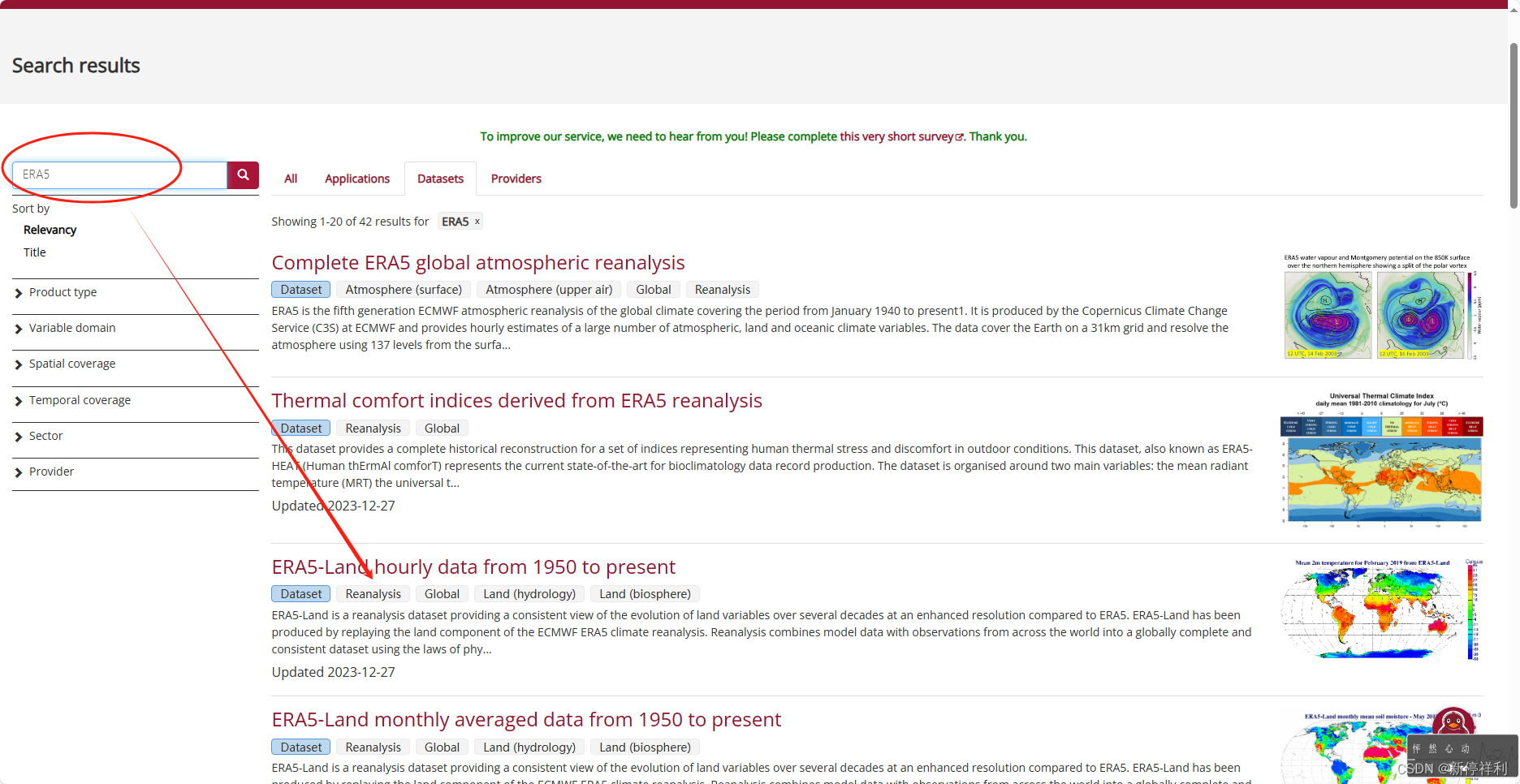Open the Universal Thermal Climate Index thumbnail

(1382, 460)
